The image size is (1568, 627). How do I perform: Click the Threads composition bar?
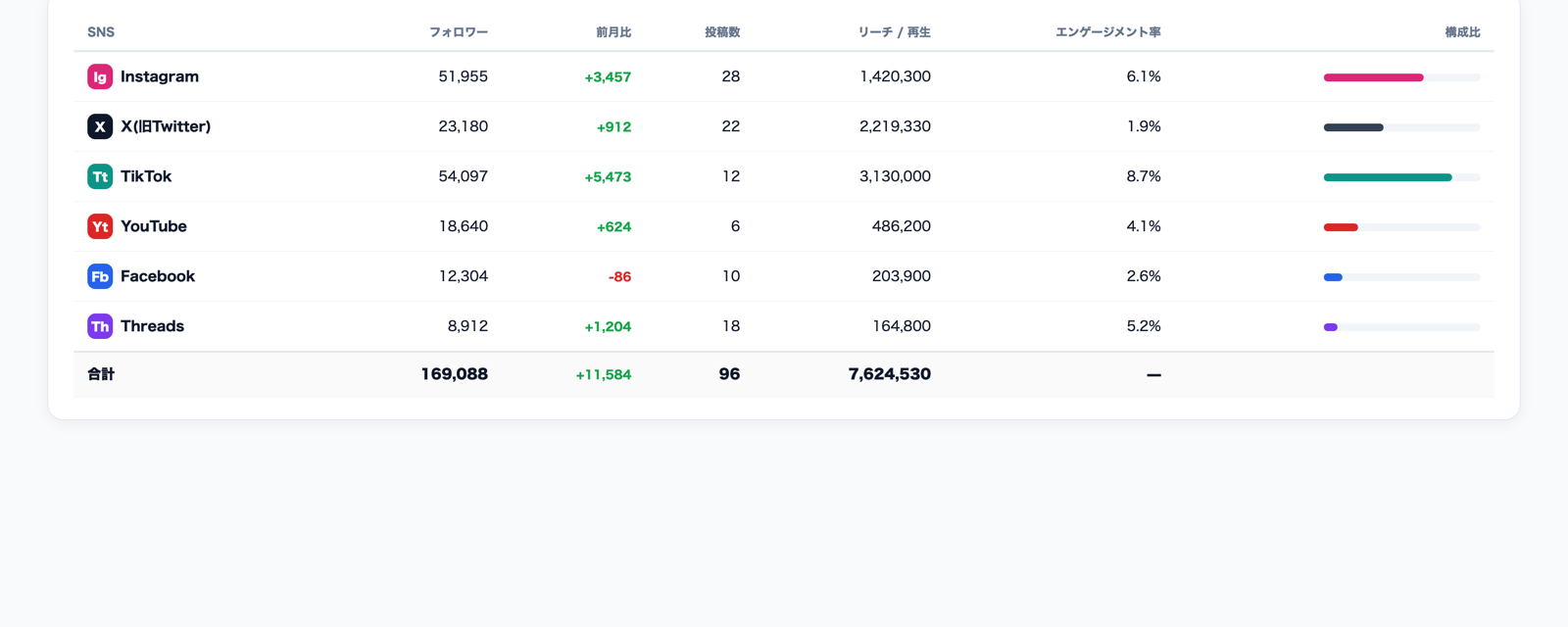pos(1401,327)
